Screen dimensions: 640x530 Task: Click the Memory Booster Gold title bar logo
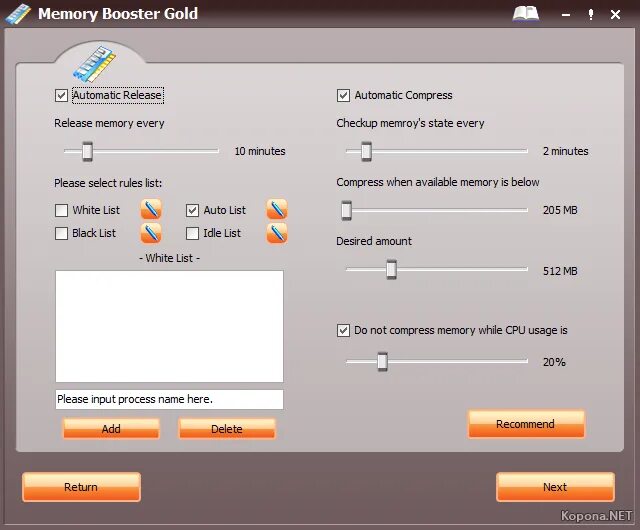[x=18, y=14]
